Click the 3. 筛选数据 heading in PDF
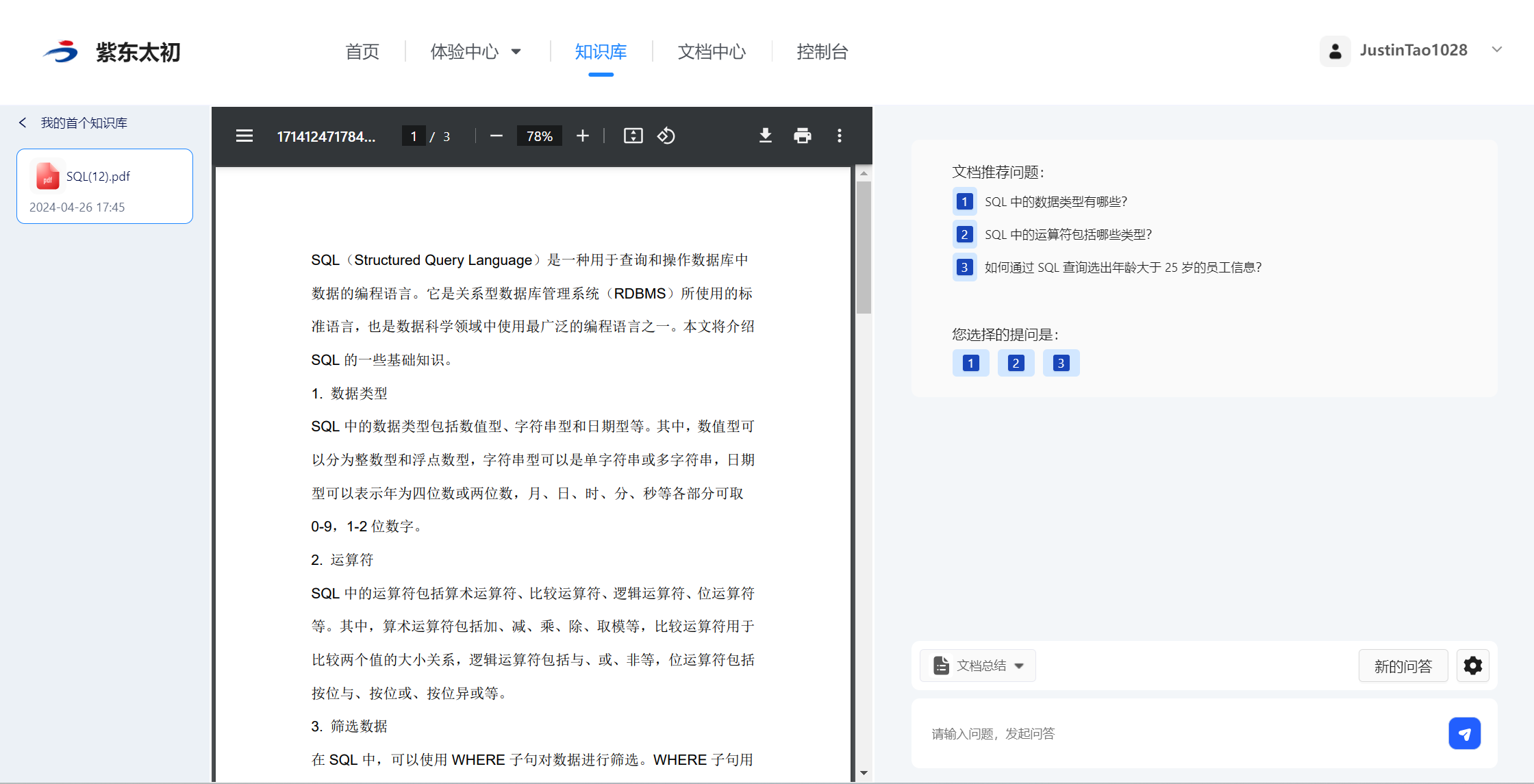1534x784 pixels. coord(349,726)
